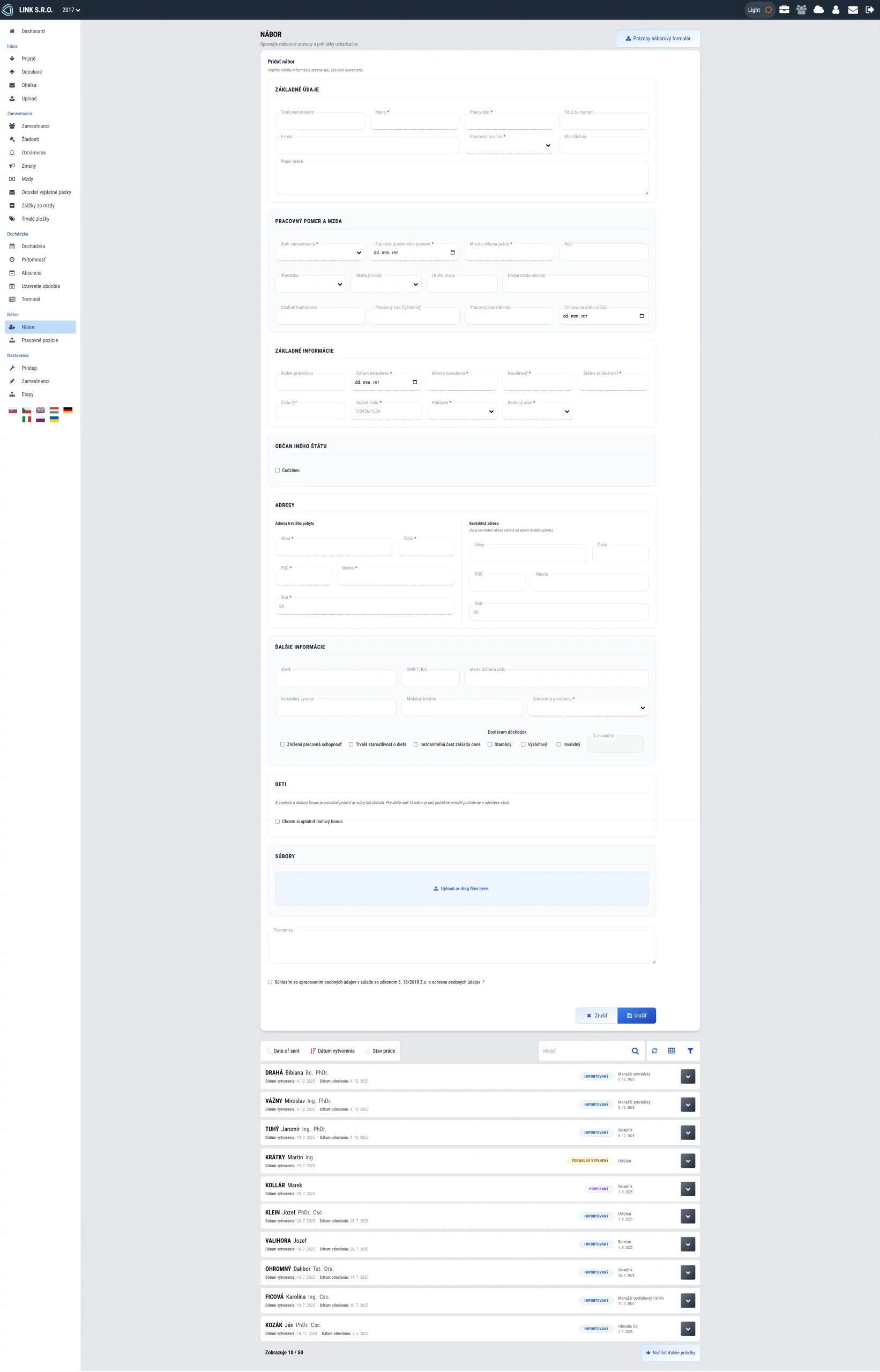Go to Dochádzka sidebar item
Image resolution: width=880 pixels, height=1372 pixels.
pos(33,247)
